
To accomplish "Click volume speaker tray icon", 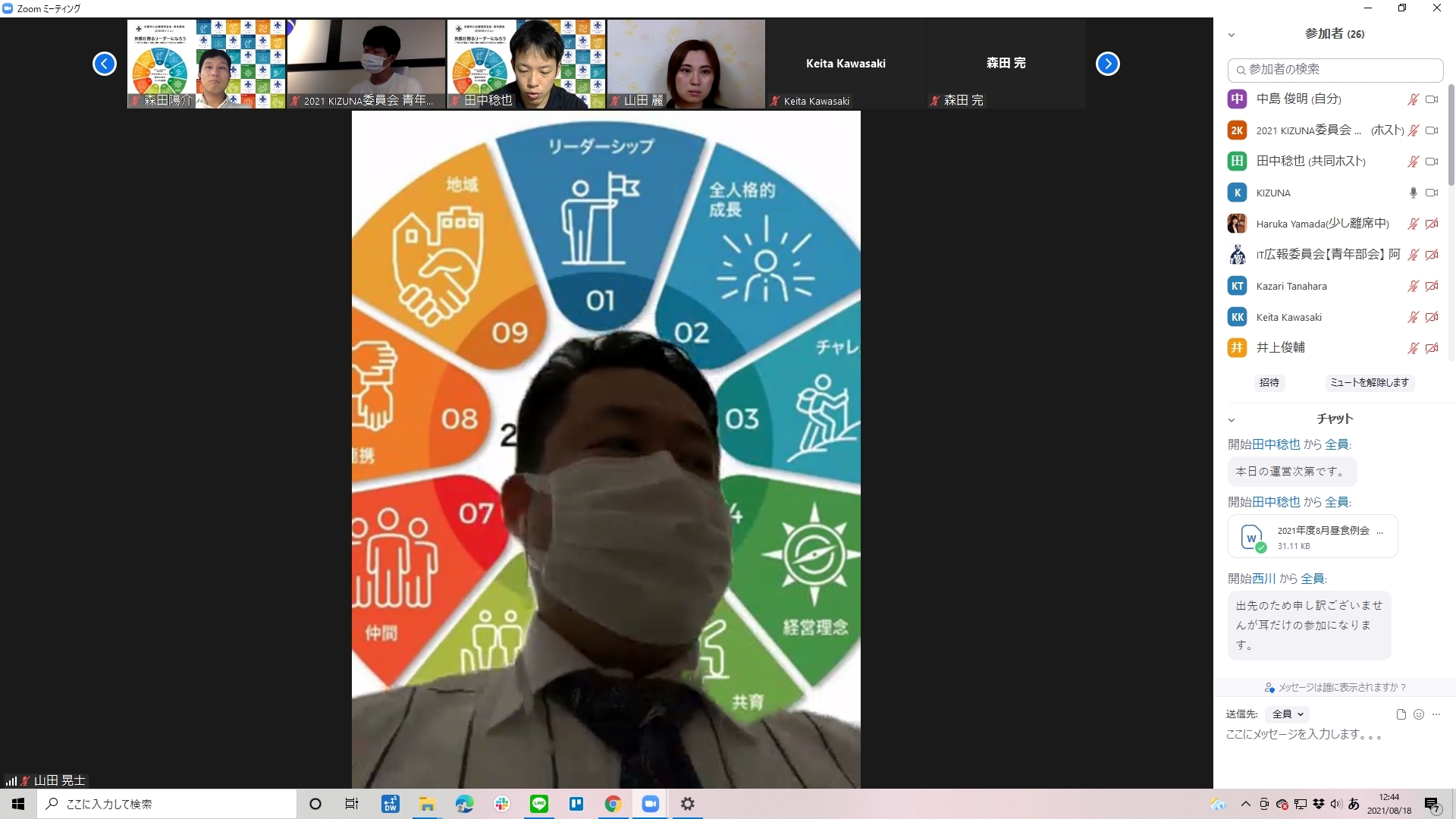I will (x=1336, y=804).
